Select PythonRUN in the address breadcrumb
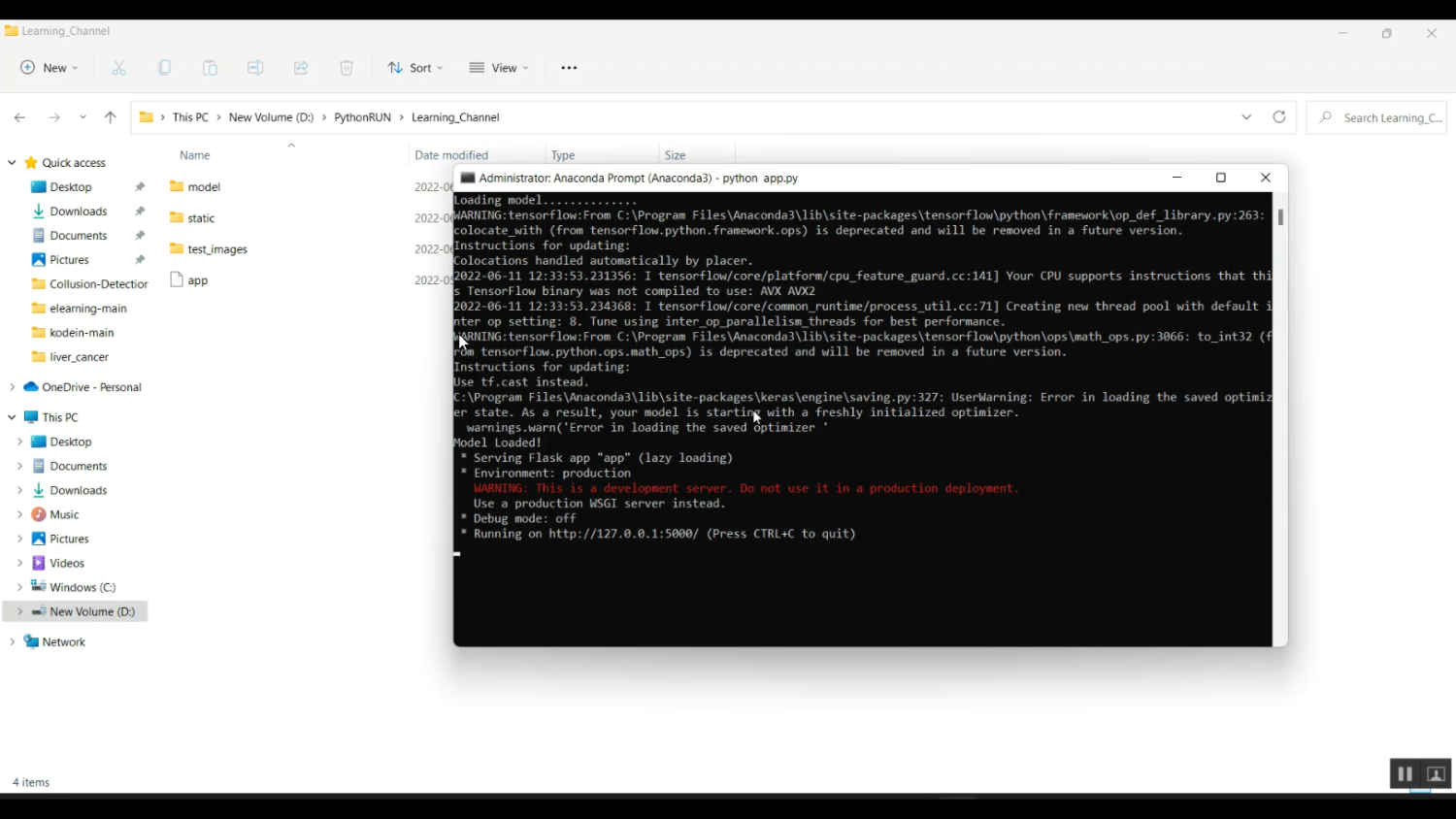 tap(362, 117)
